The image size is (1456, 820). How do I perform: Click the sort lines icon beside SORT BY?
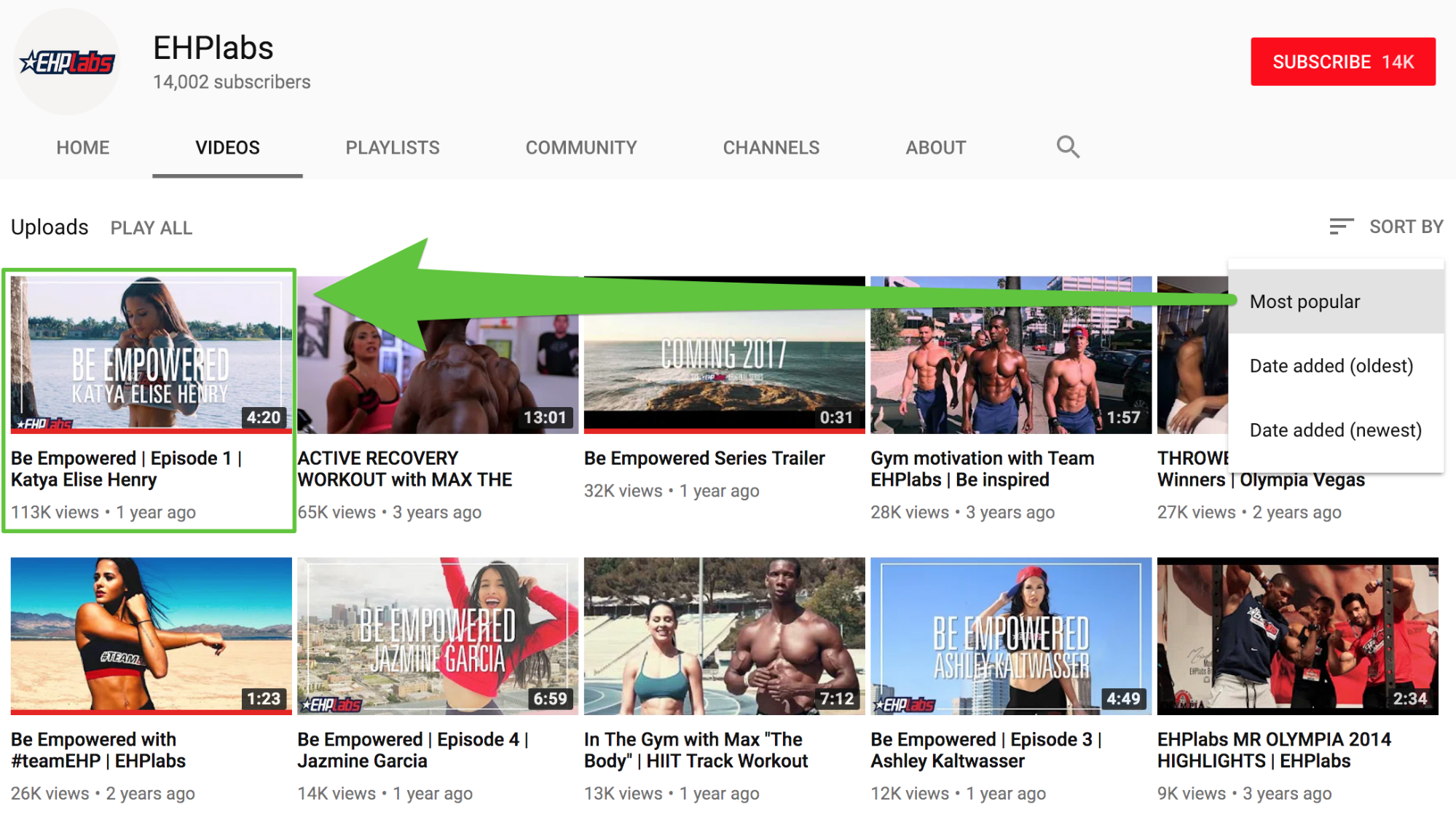(x=1341, y=226)
